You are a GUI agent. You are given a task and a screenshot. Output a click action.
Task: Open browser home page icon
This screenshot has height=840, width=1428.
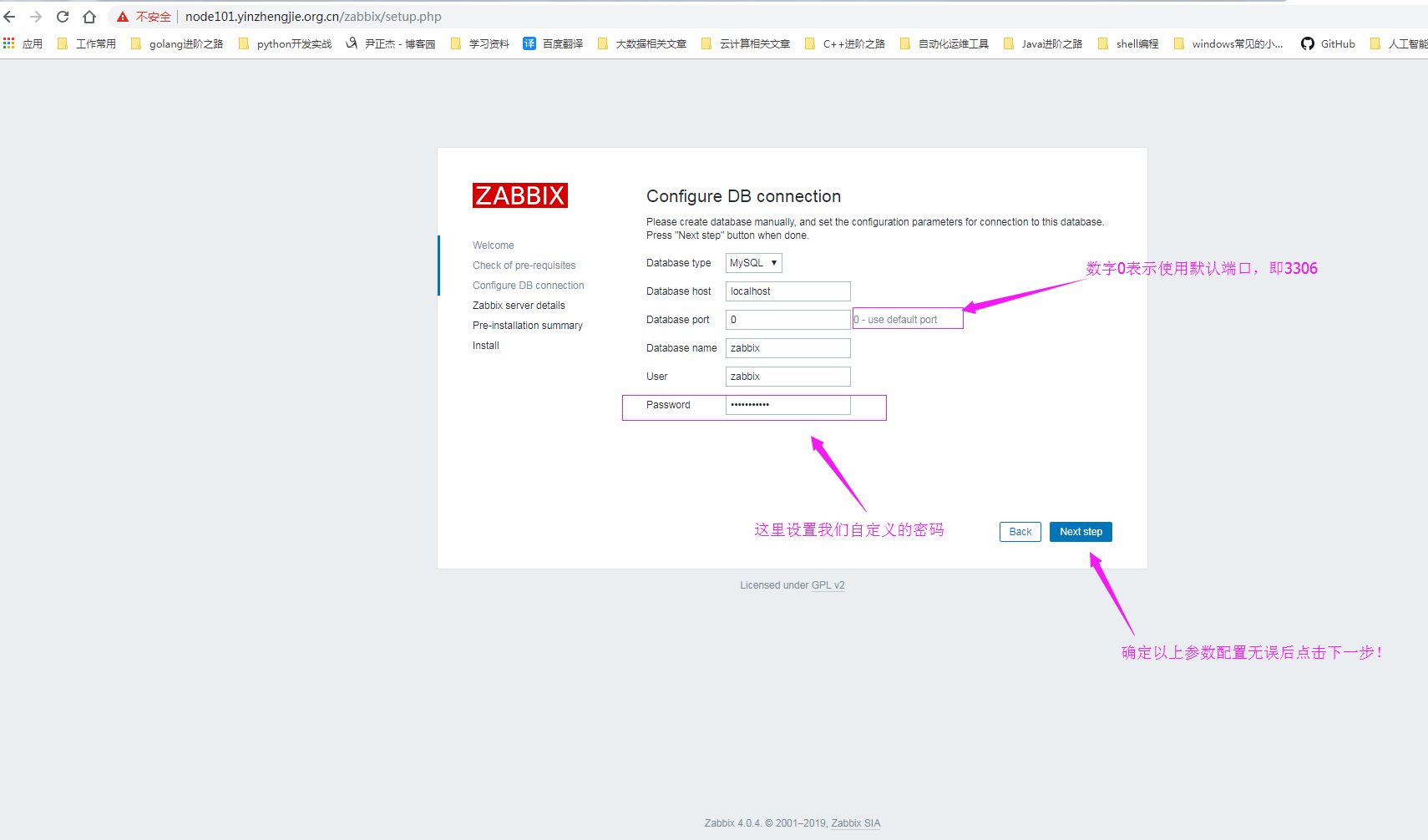pos(89,17)
